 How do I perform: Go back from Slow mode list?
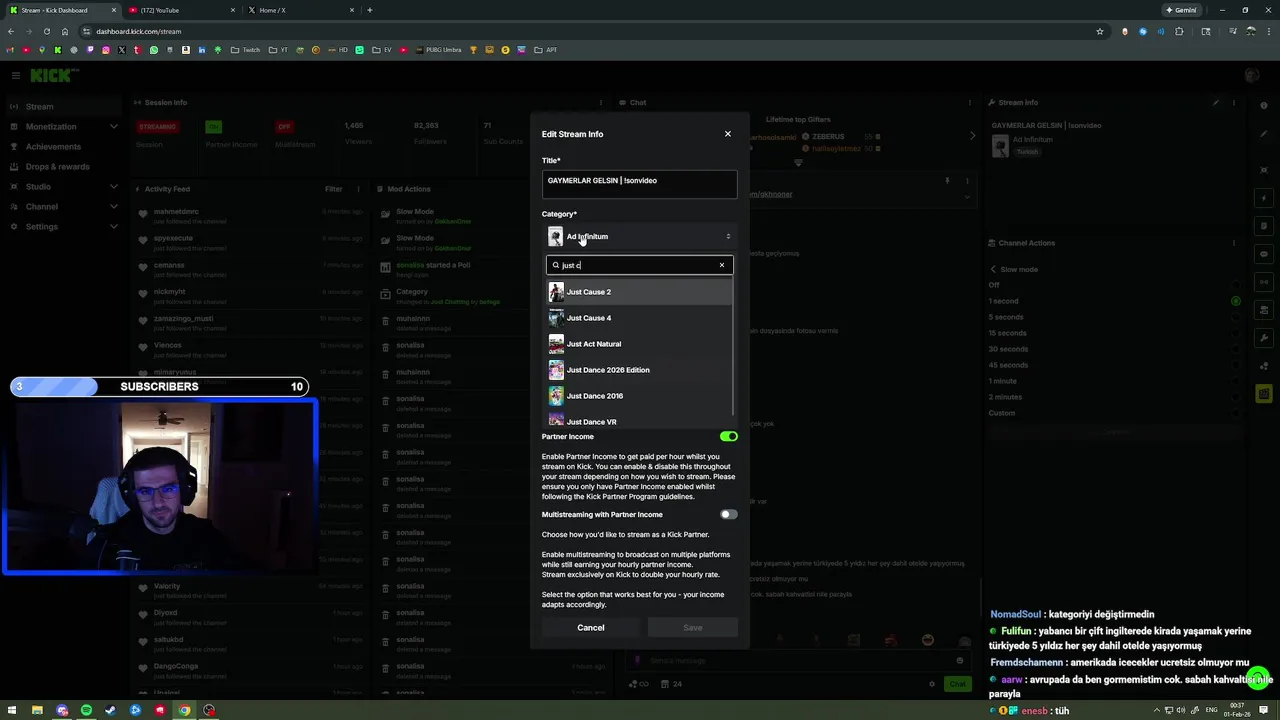click(993, 269)
